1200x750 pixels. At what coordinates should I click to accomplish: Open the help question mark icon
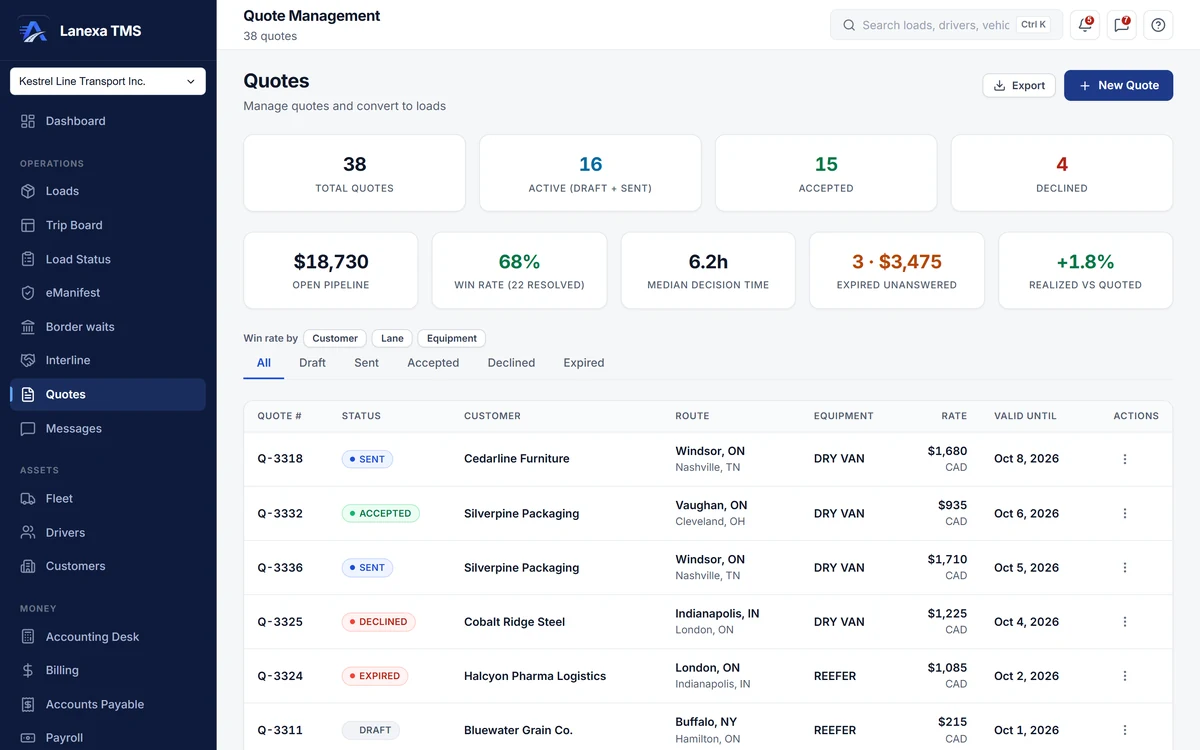1158,25
